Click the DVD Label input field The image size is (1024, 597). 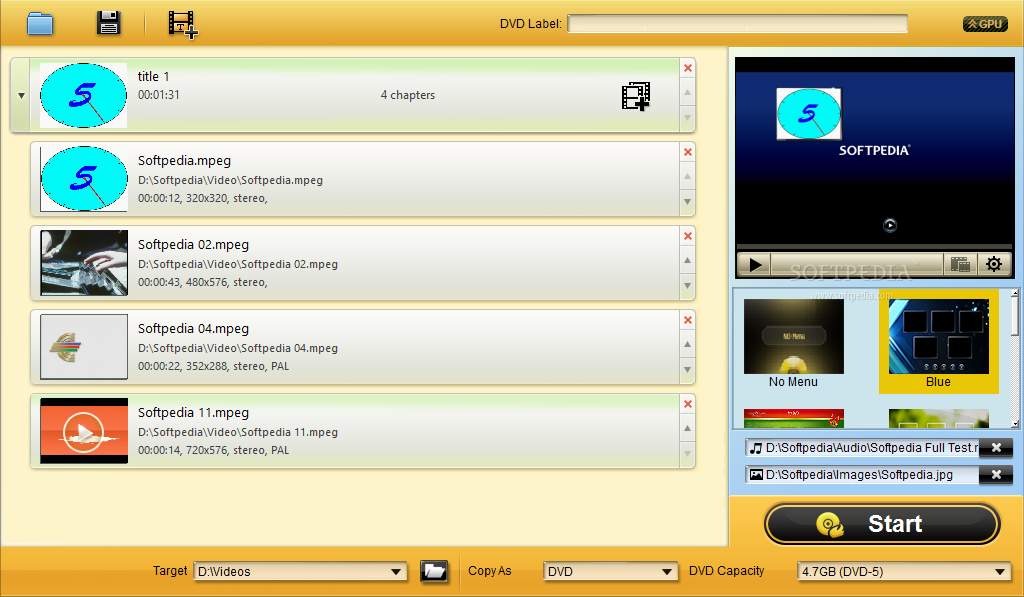click(x=737, y=24)
